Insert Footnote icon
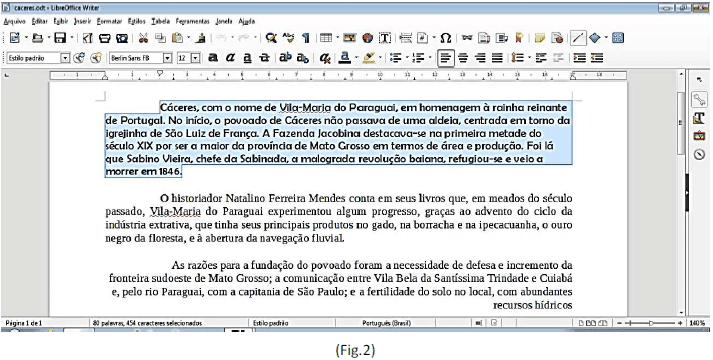Viewport: 713px width, 360px height. [x=485, y=38]
